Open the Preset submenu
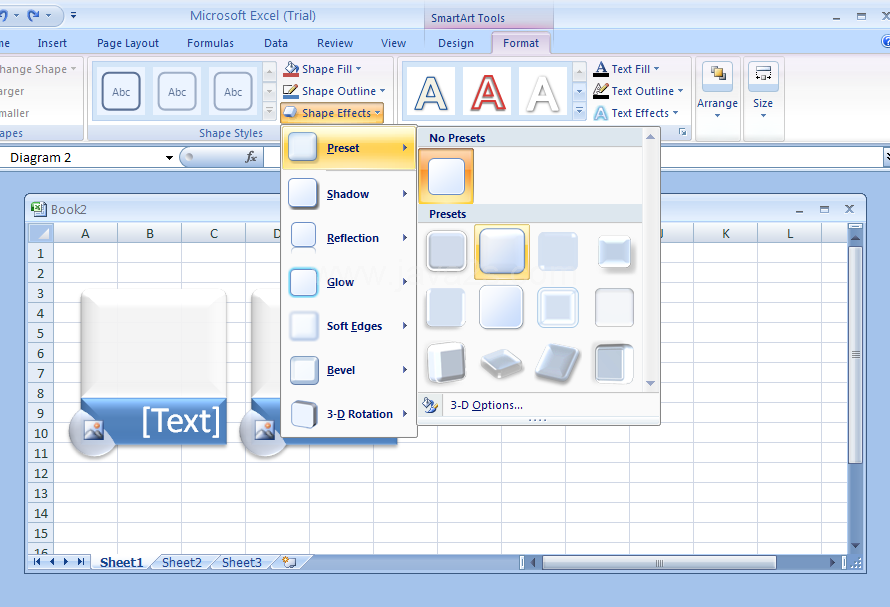The width and height of the screenshot is (890, 607). [349, 148]
